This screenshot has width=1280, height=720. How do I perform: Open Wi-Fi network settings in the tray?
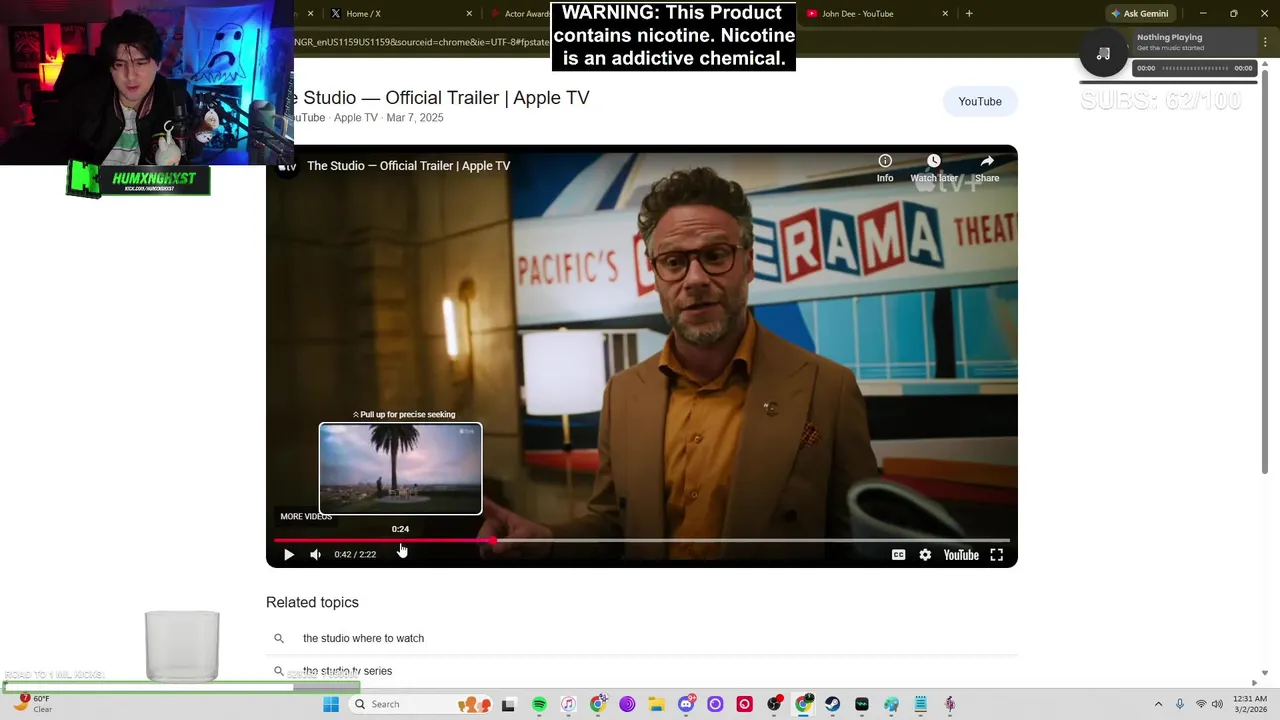pos(1201,704)
